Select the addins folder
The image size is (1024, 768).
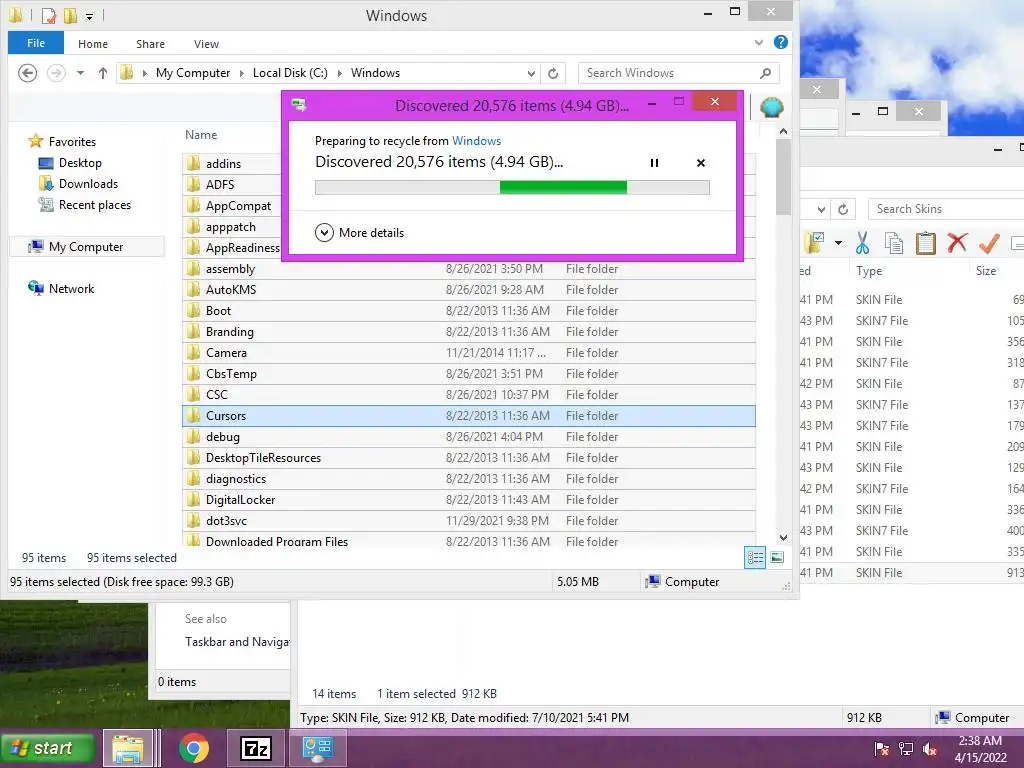coord(223,164)
